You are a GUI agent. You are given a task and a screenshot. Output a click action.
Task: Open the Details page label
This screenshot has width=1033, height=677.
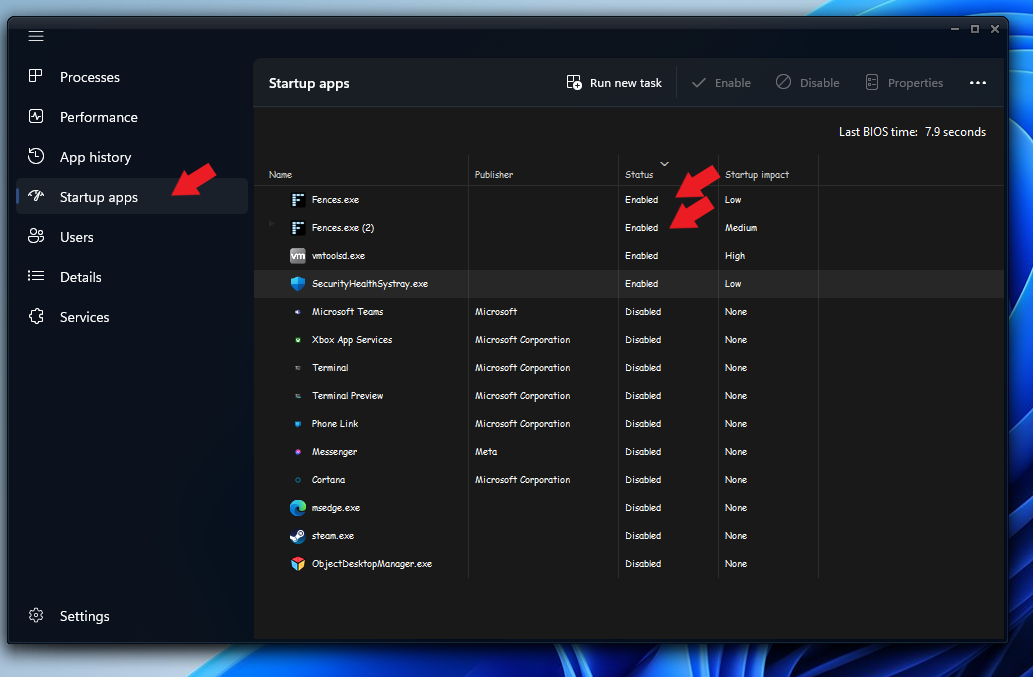tap(80, 277)
